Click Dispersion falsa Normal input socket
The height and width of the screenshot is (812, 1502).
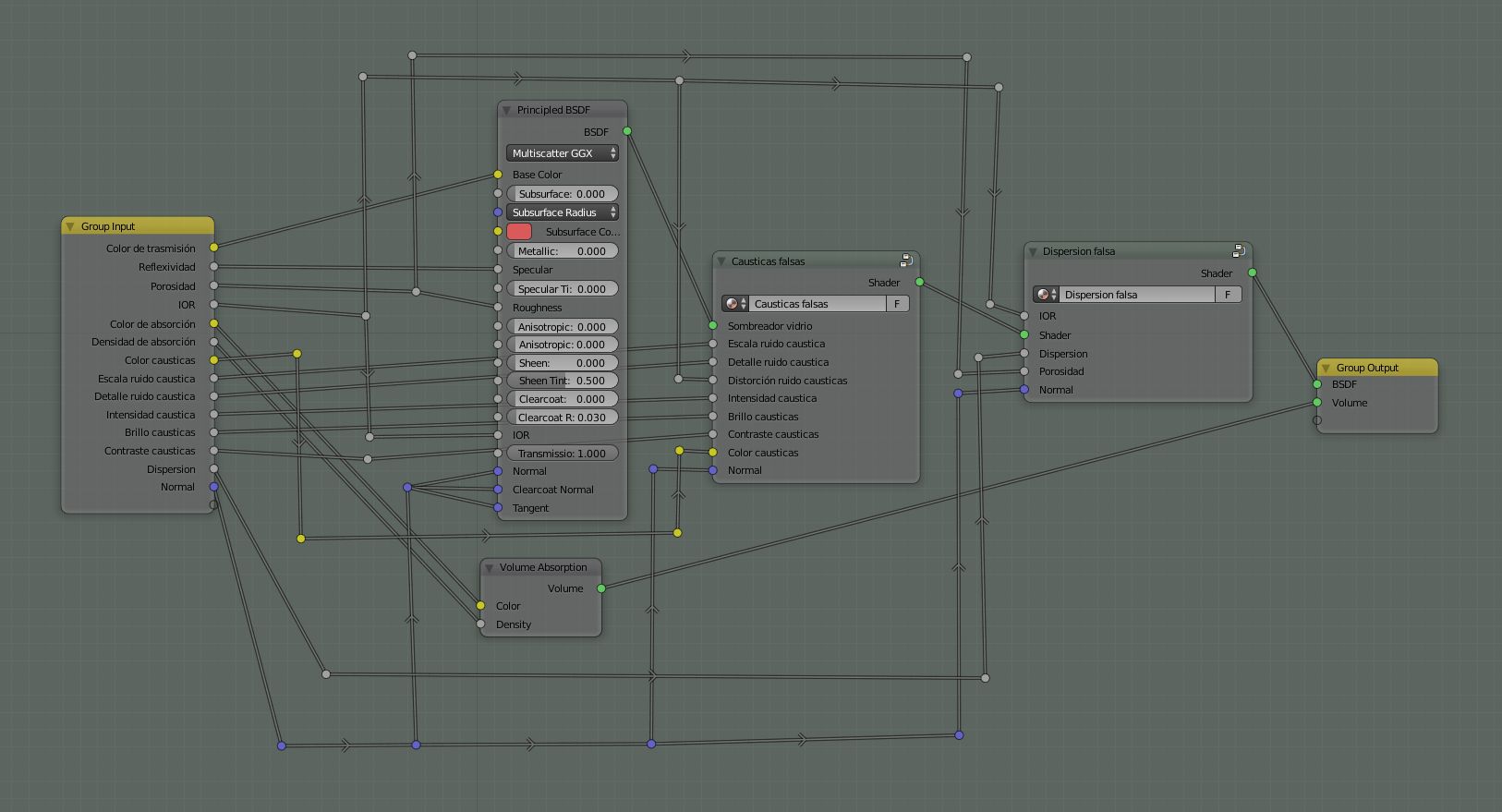1024,390
